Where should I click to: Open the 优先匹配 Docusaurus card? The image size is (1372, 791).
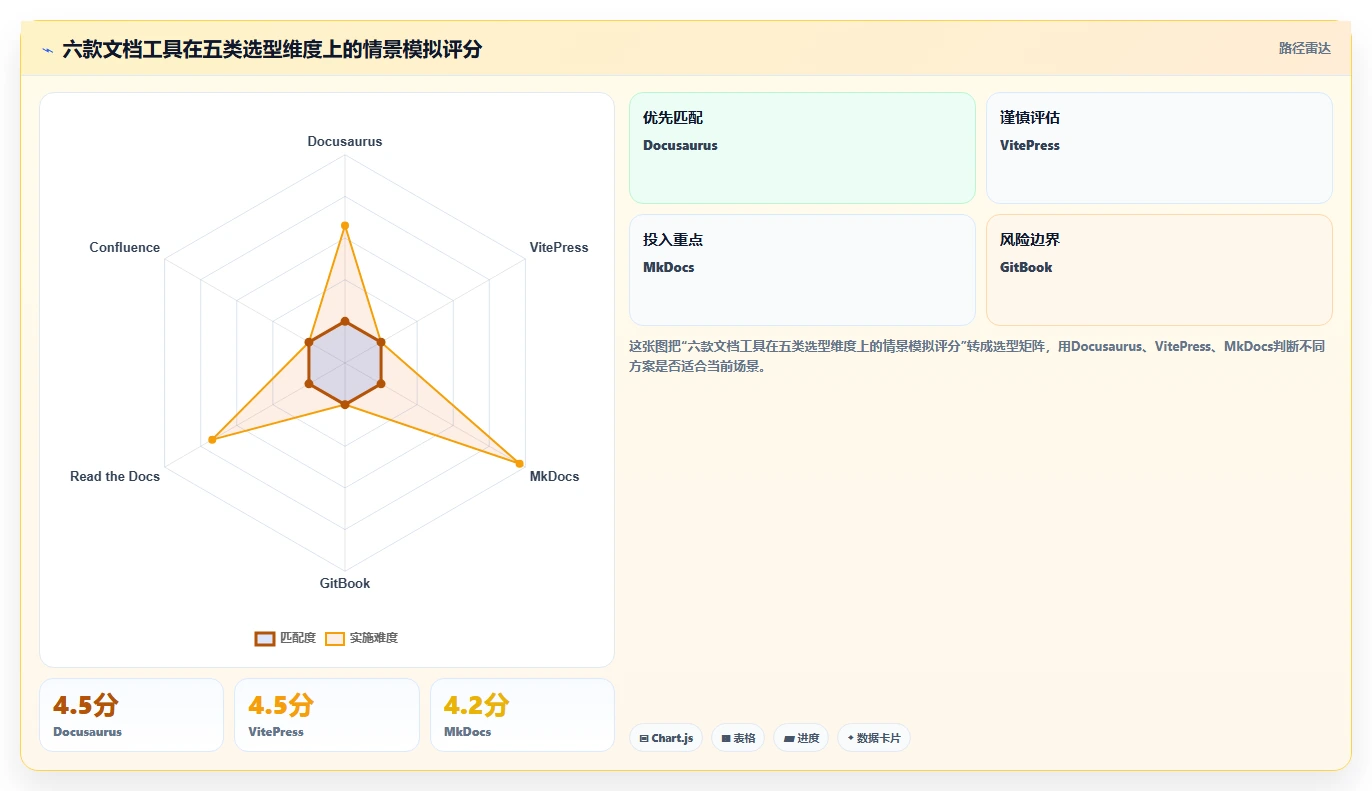coord(802,148)
